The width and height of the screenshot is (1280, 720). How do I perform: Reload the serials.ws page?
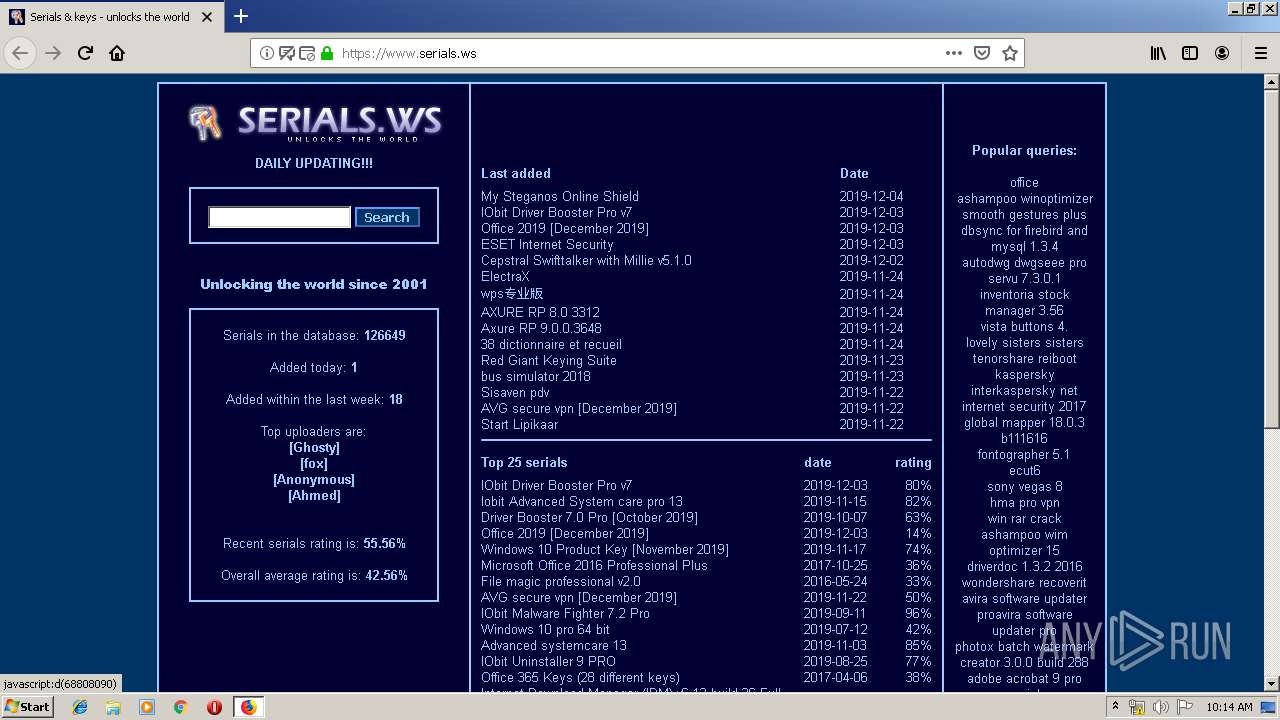click(x=86, y=53)
